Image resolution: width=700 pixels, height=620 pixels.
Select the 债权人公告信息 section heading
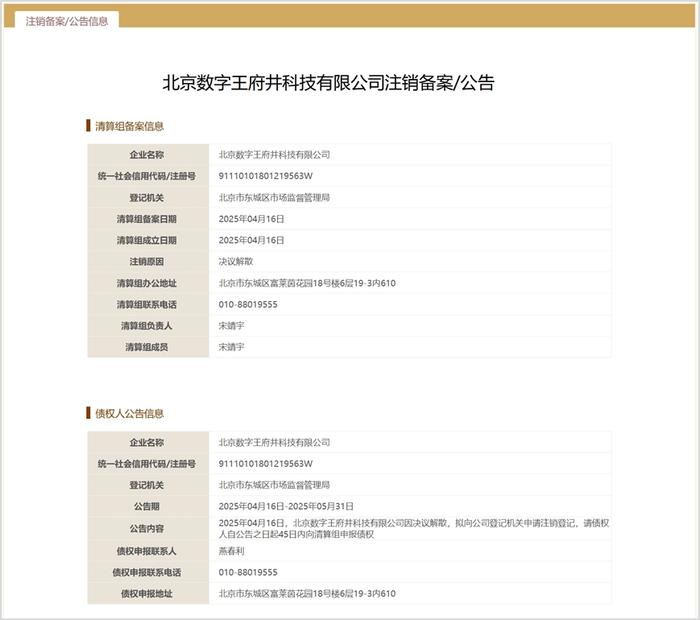129,413
